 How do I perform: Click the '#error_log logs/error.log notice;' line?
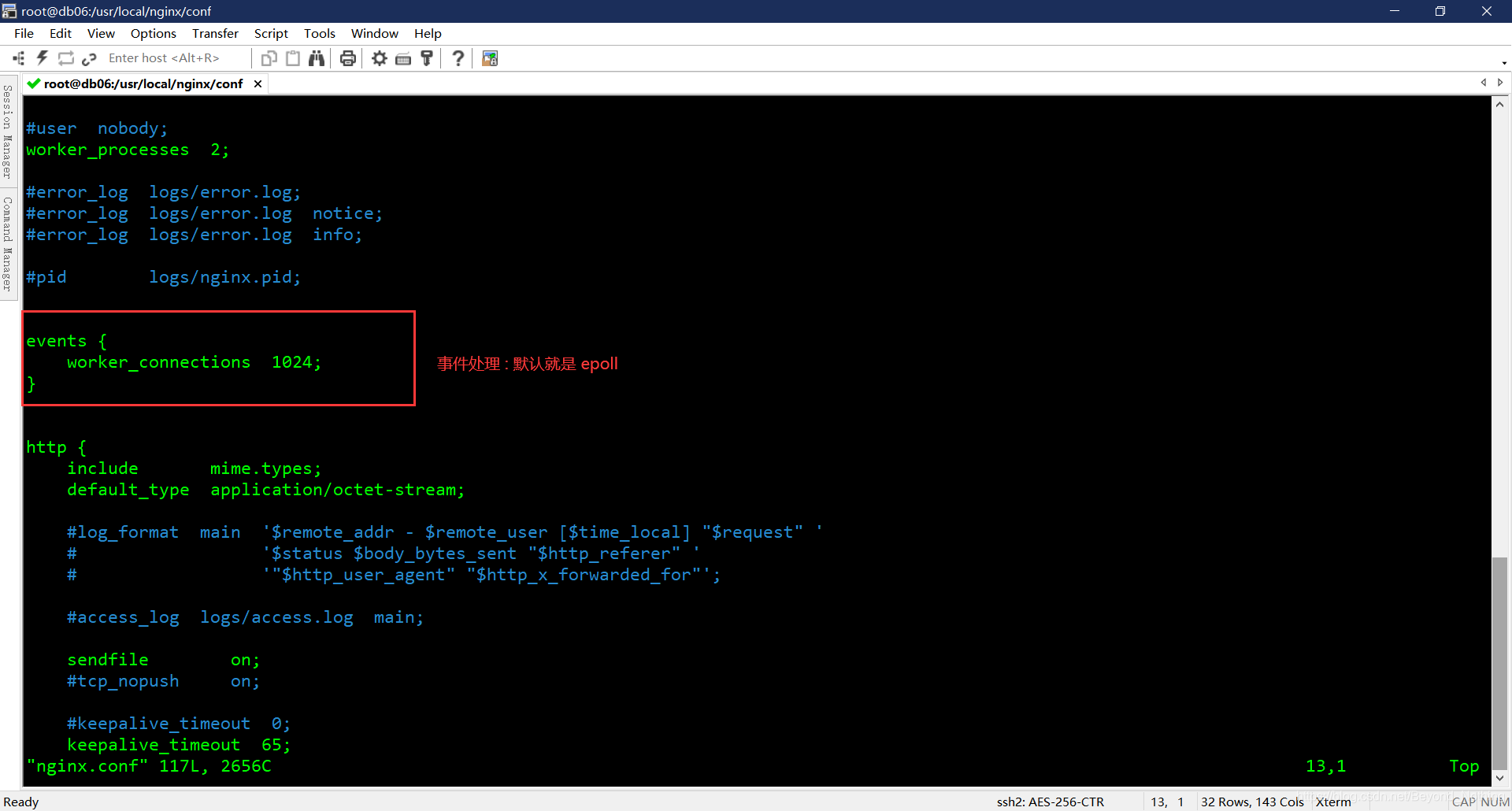204,213
